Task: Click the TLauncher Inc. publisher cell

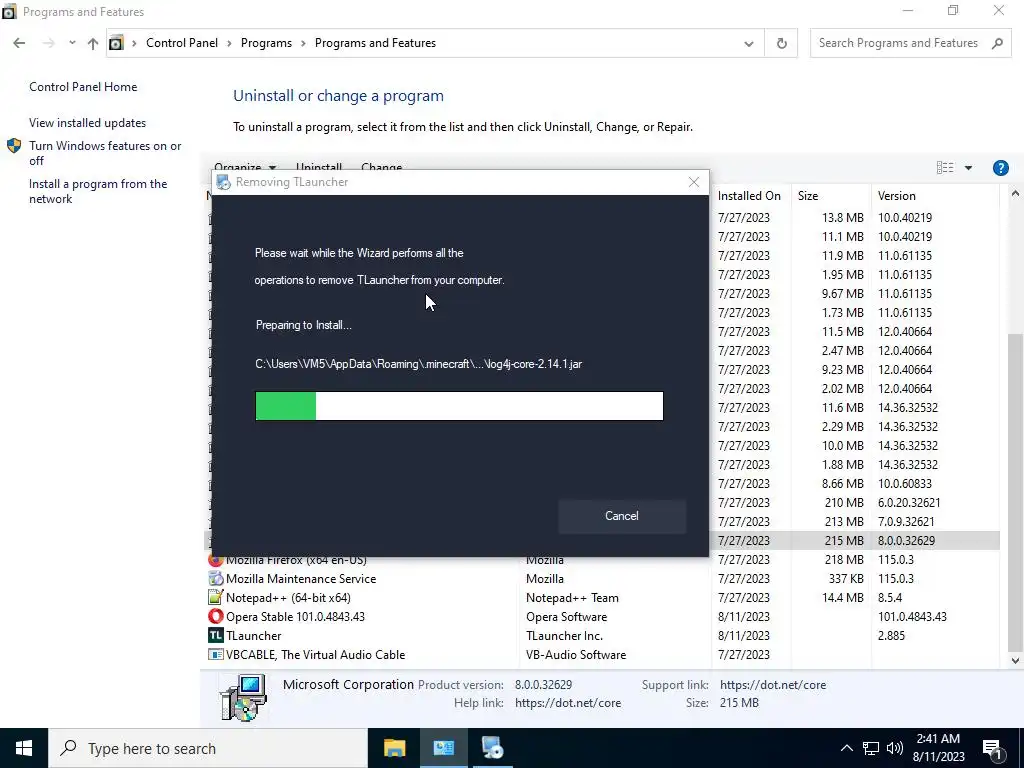Action: (x=564, y=635)
